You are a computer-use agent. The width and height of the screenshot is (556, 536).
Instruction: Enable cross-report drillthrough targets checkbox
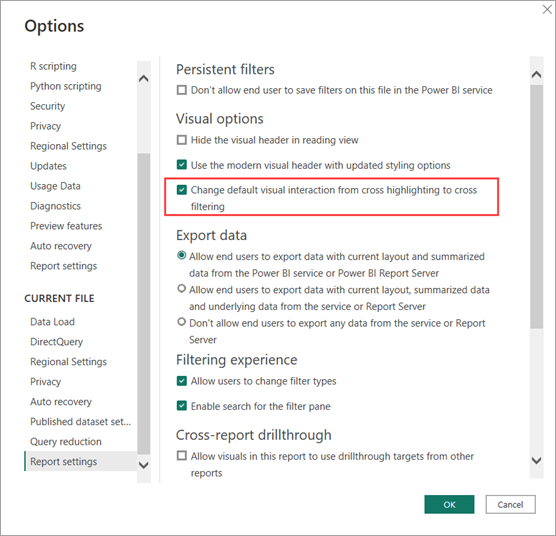coord(182,456)
